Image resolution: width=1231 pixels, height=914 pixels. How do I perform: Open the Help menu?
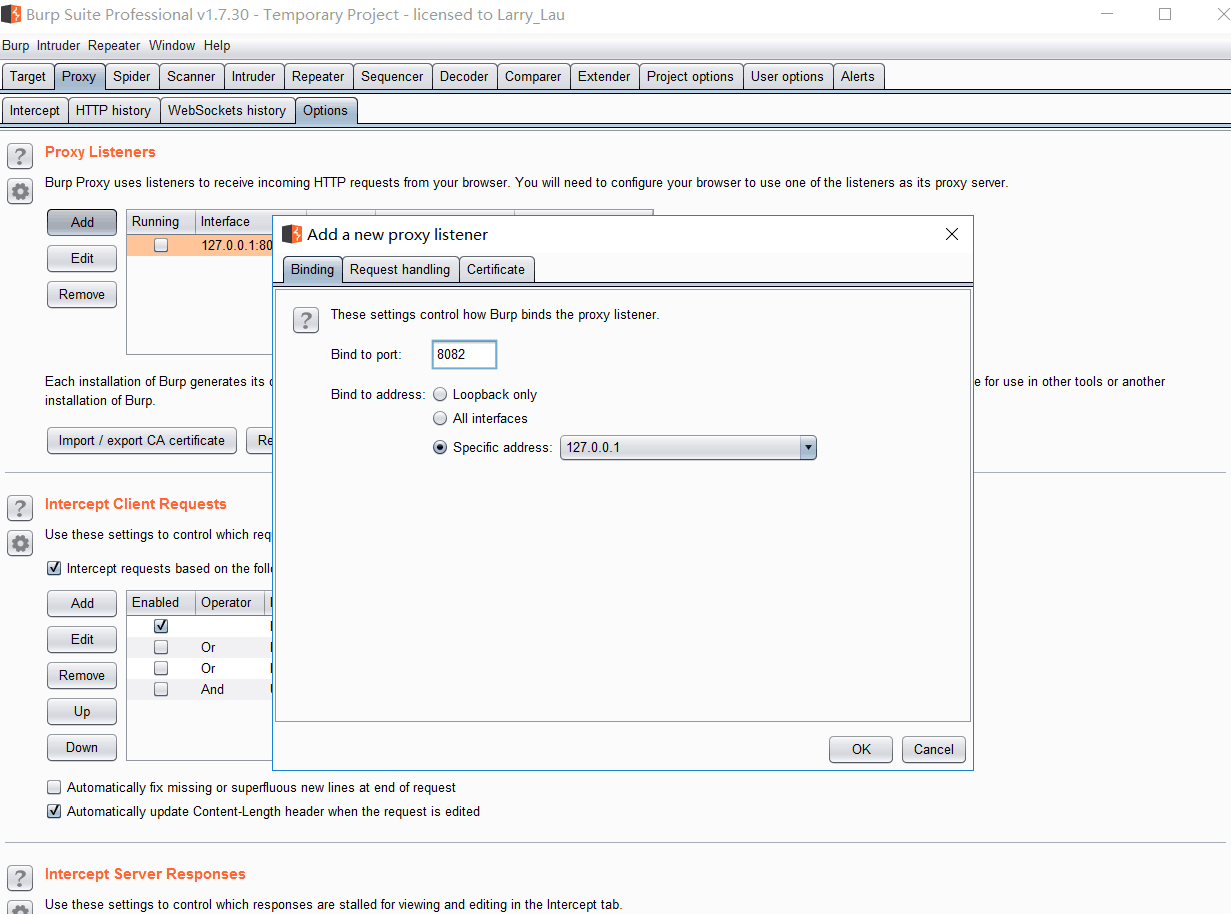tap(217, 45)
